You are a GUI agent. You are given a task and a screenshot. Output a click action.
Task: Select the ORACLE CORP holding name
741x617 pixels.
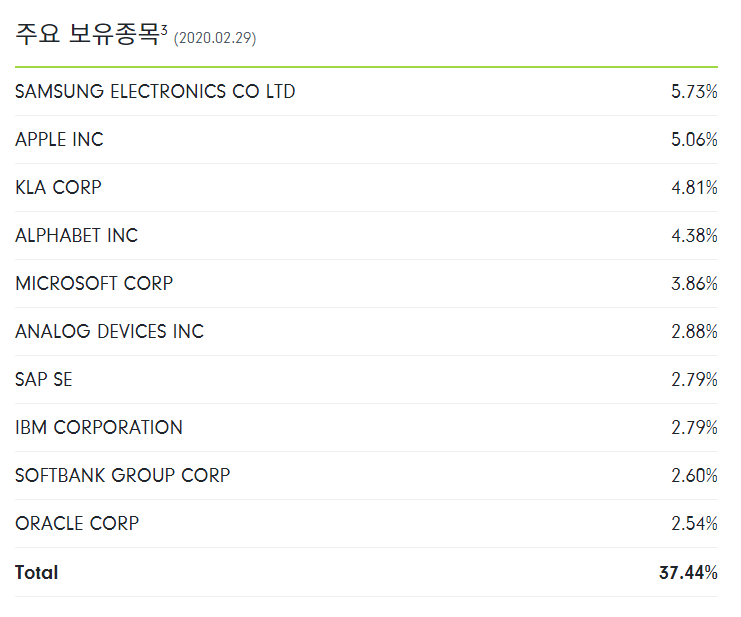pyautogui.click(x=77, y=524)
